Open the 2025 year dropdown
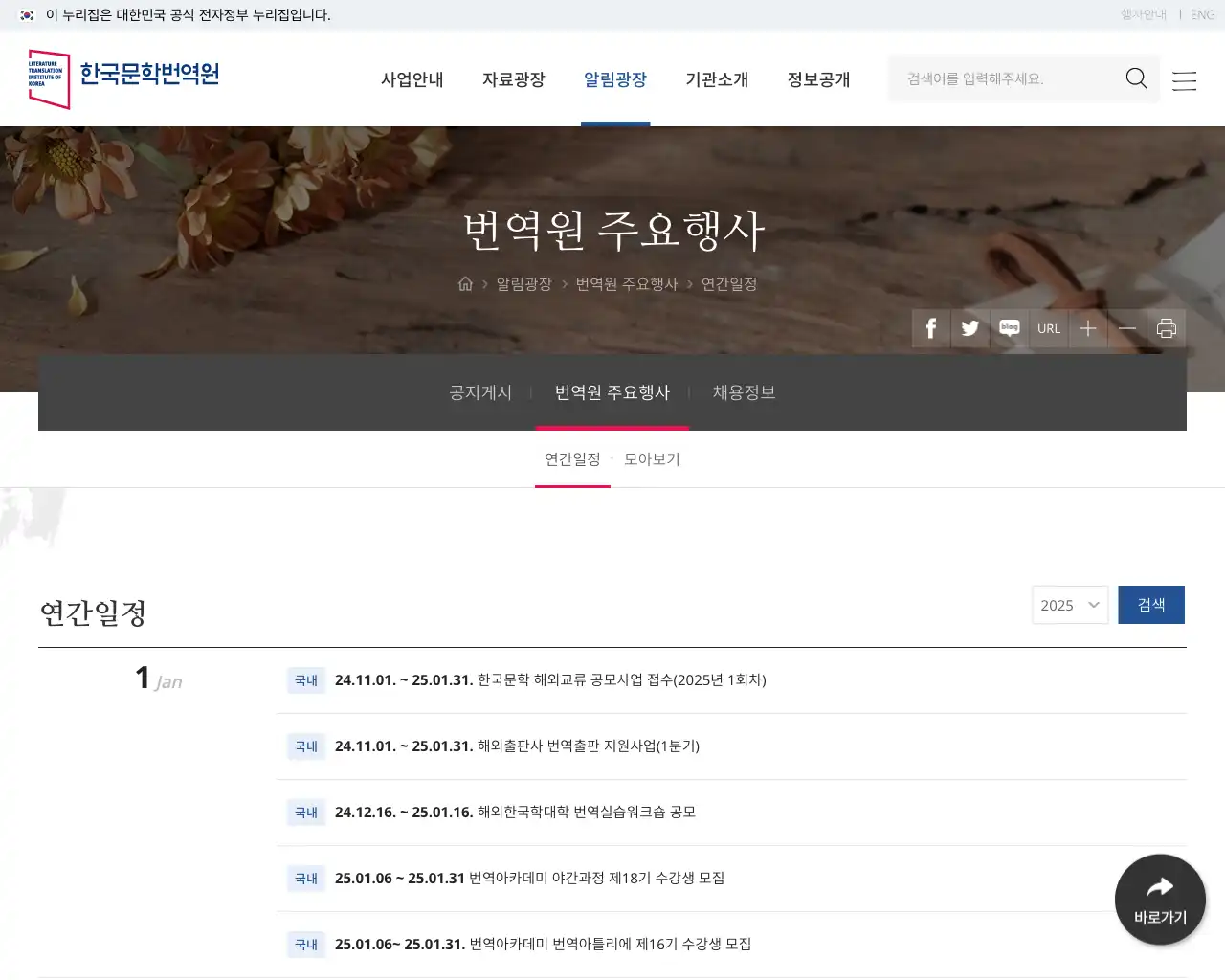 1069,605
